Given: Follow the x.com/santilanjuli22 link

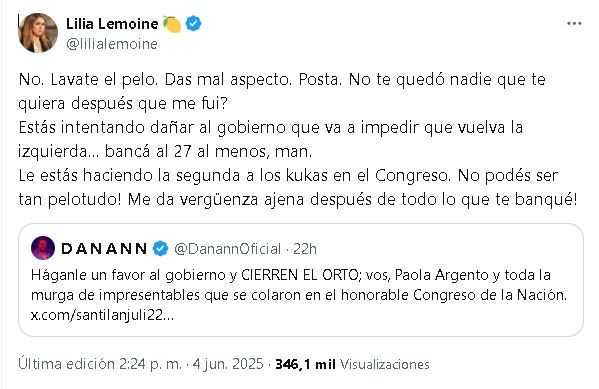Looking at the screenshot, I should [x=102, y=315].
